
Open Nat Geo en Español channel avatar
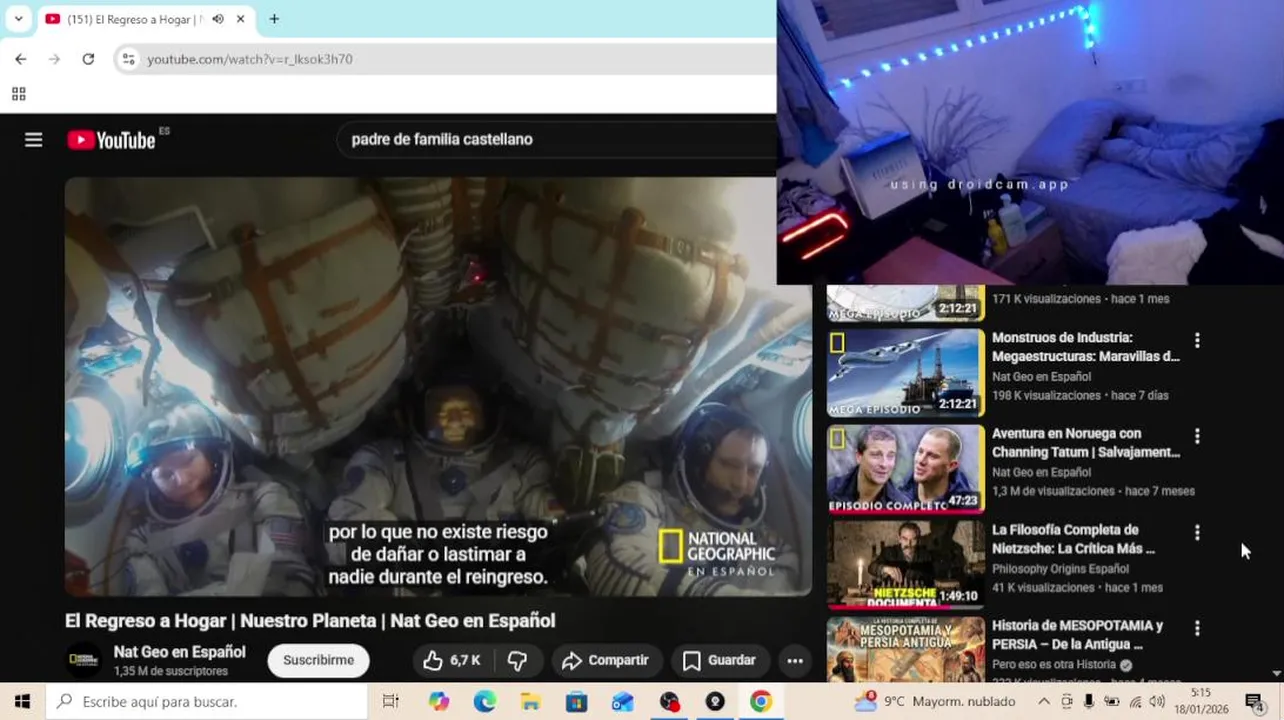click(84, 660)
